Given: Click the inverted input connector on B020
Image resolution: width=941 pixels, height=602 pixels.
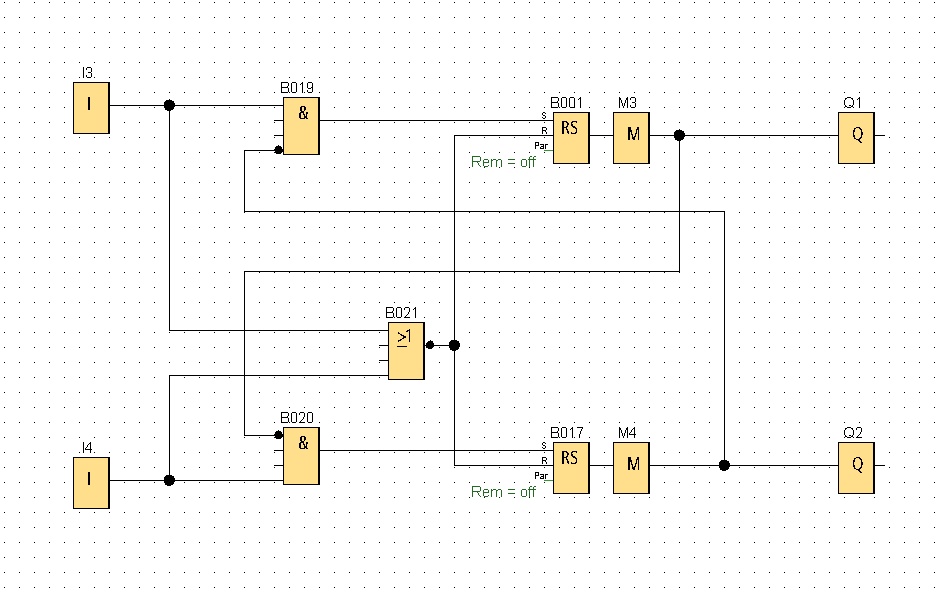Looking at the screenshot, I should pos(278,435).
